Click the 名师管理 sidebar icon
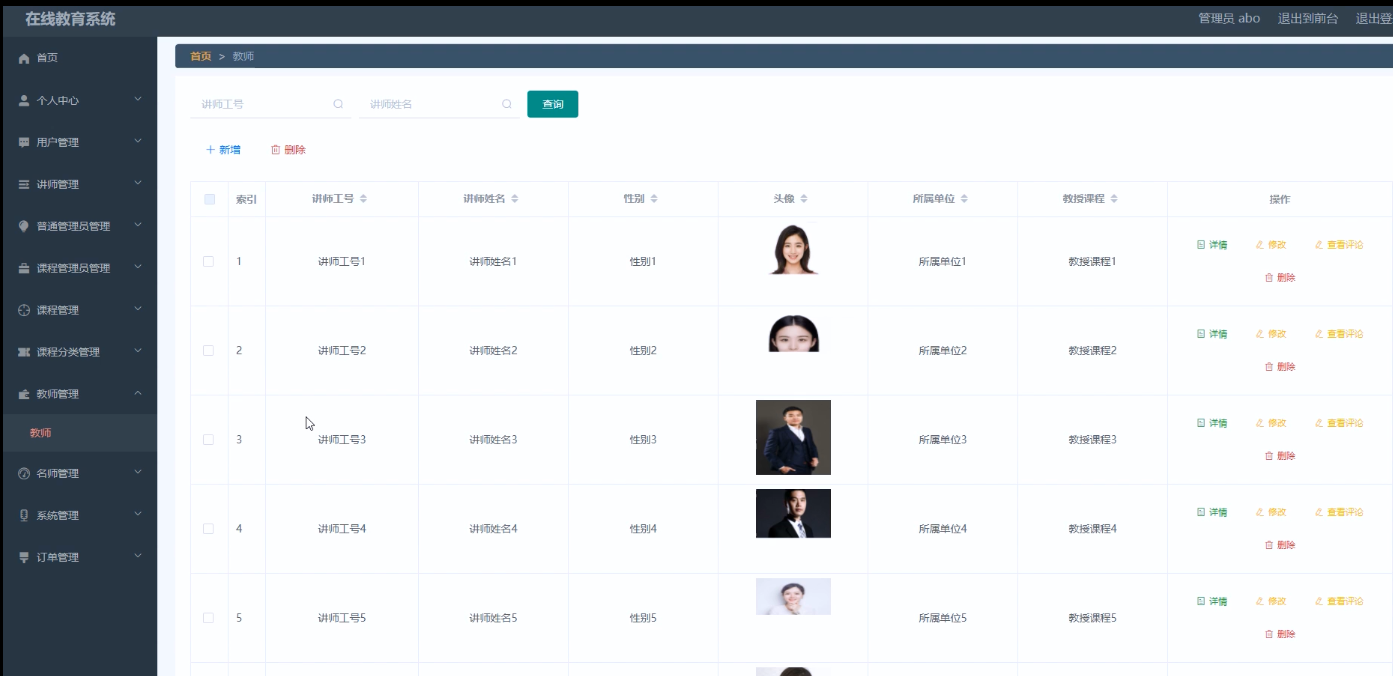This screenshot has height=676, width=1393. pos(24,474)
